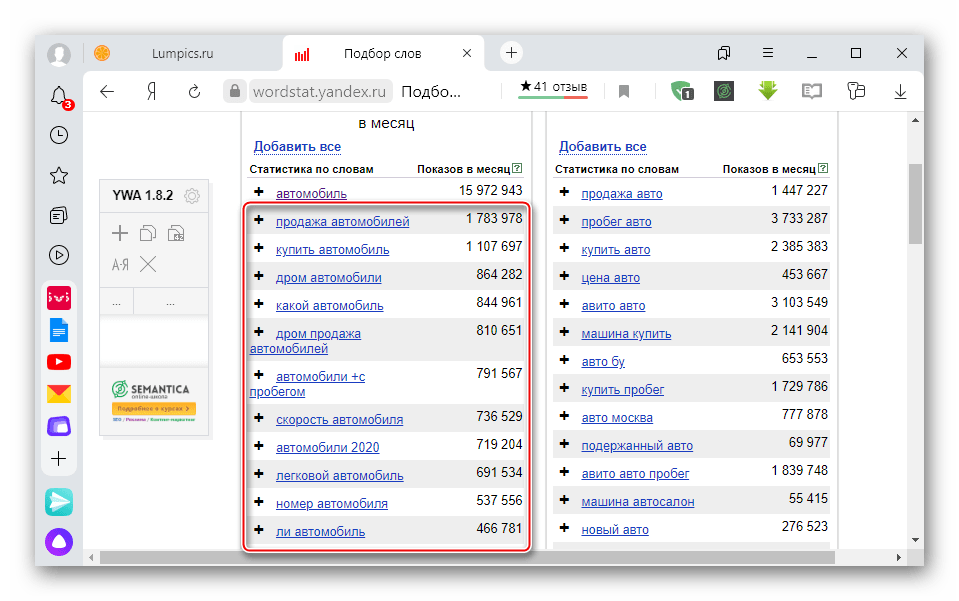Screen dimensions: 959x601
Task: Open Yandex home via Я button
Action: tap(152, 92)
